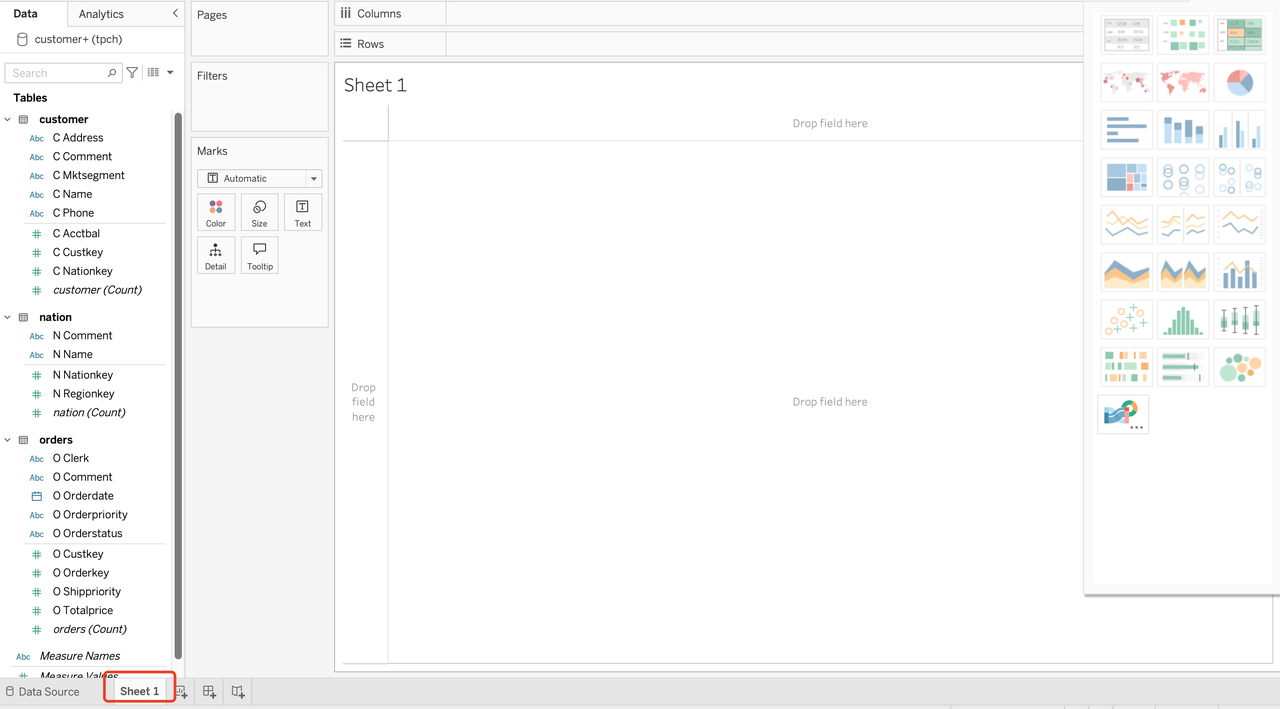Choose the treemap chart in Show Me
This screenshot has width=1280, height=709.
(x=1126, y=176)
